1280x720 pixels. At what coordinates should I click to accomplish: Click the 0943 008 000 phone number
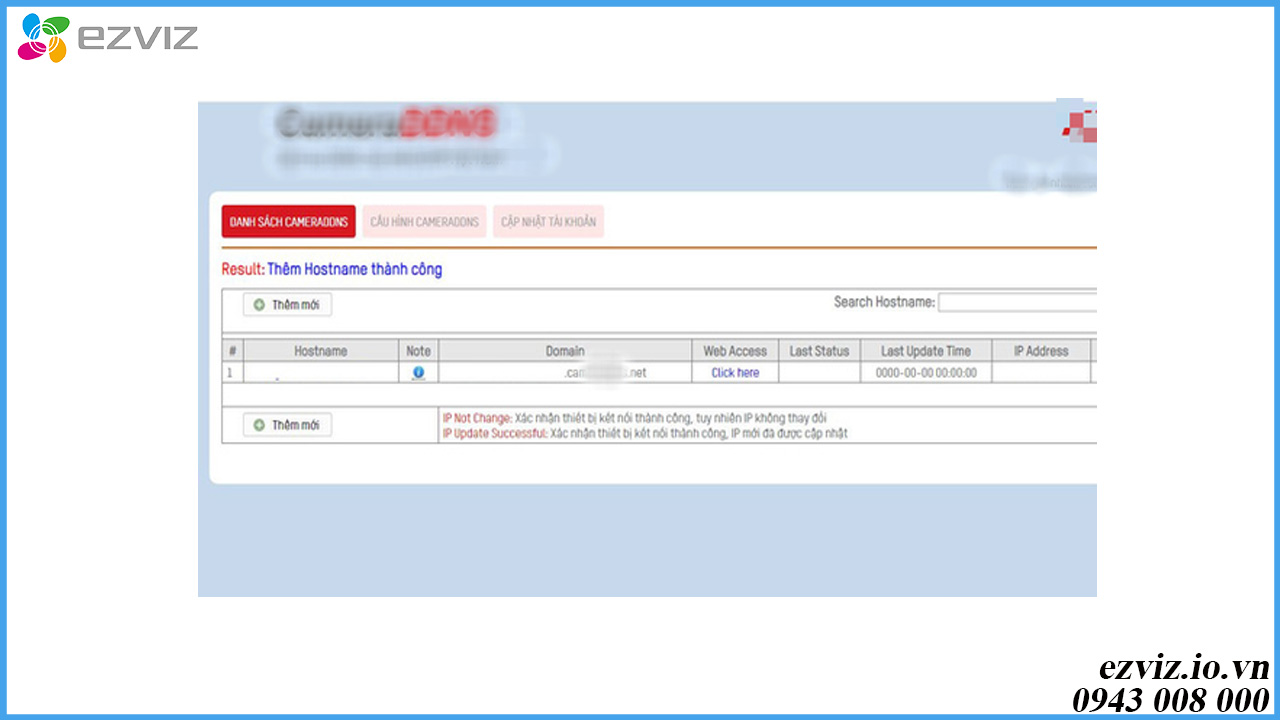pos(1170,699)
